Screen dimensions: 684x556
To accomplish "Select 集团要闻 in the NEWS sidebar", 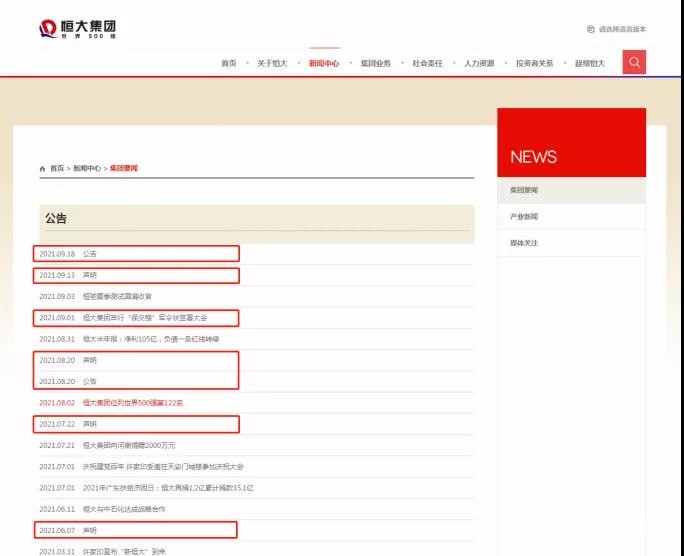I will [571, 190].
